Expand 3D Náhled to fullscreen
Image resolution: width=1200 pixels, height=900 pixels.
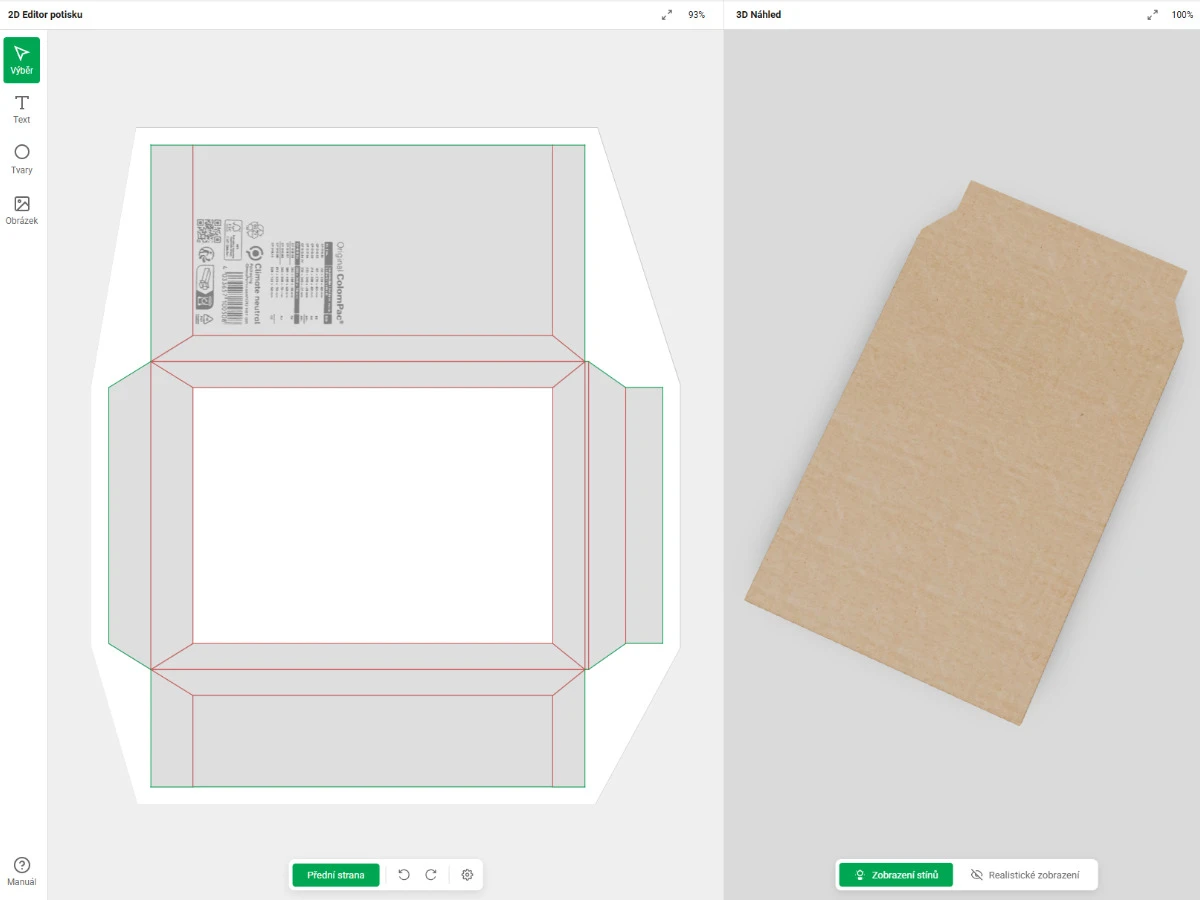pos(1152,15)
